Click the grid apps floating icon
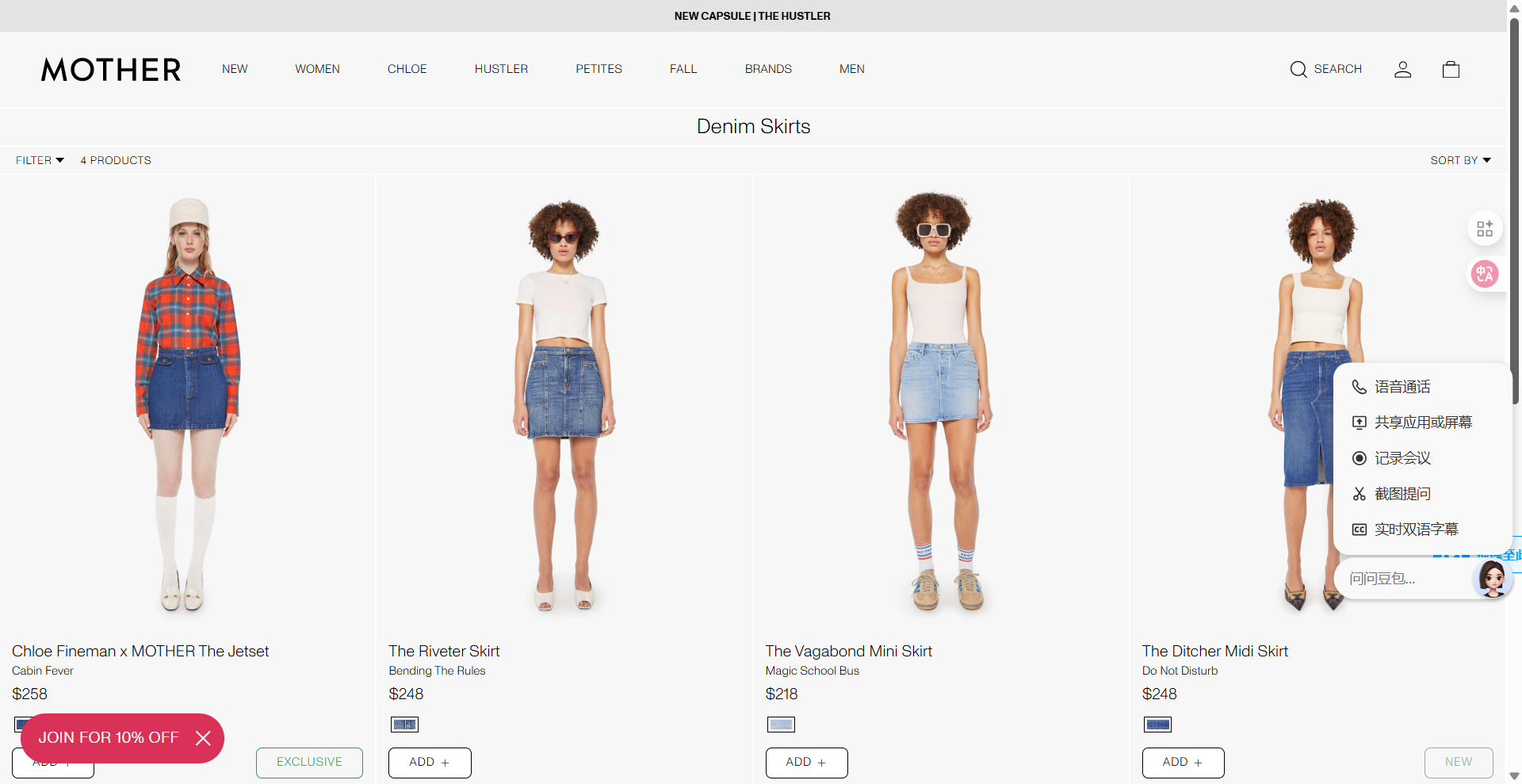 coord(1485,228)
